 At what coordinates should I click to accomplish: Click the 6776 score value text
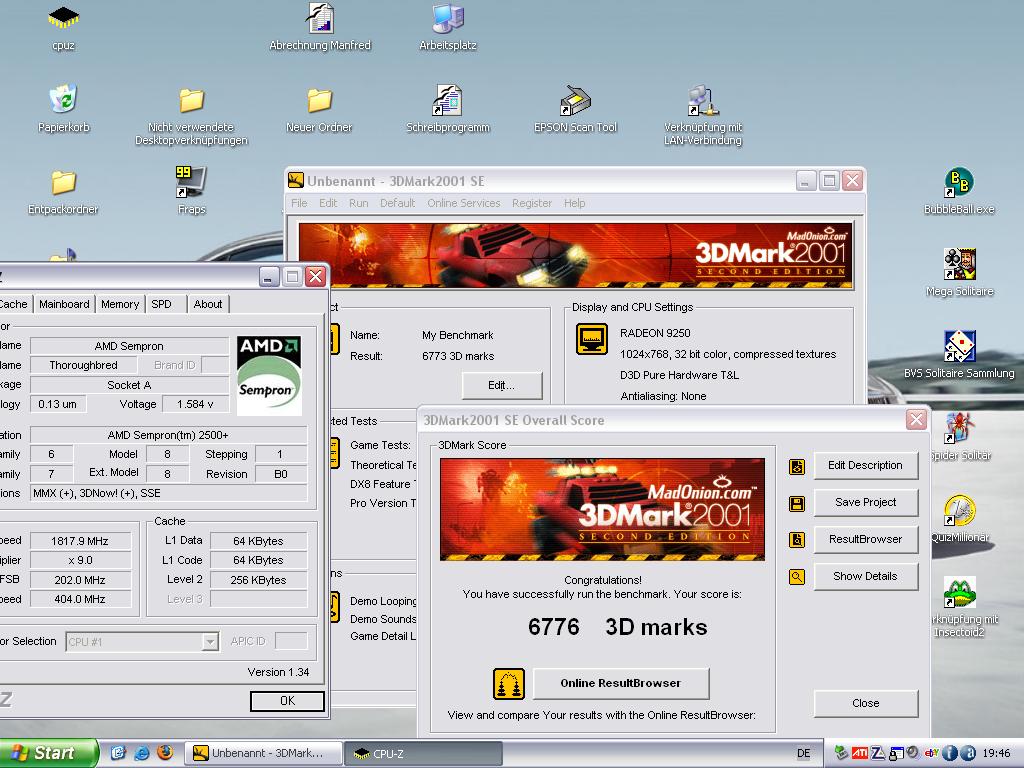[x=554, y=628]
